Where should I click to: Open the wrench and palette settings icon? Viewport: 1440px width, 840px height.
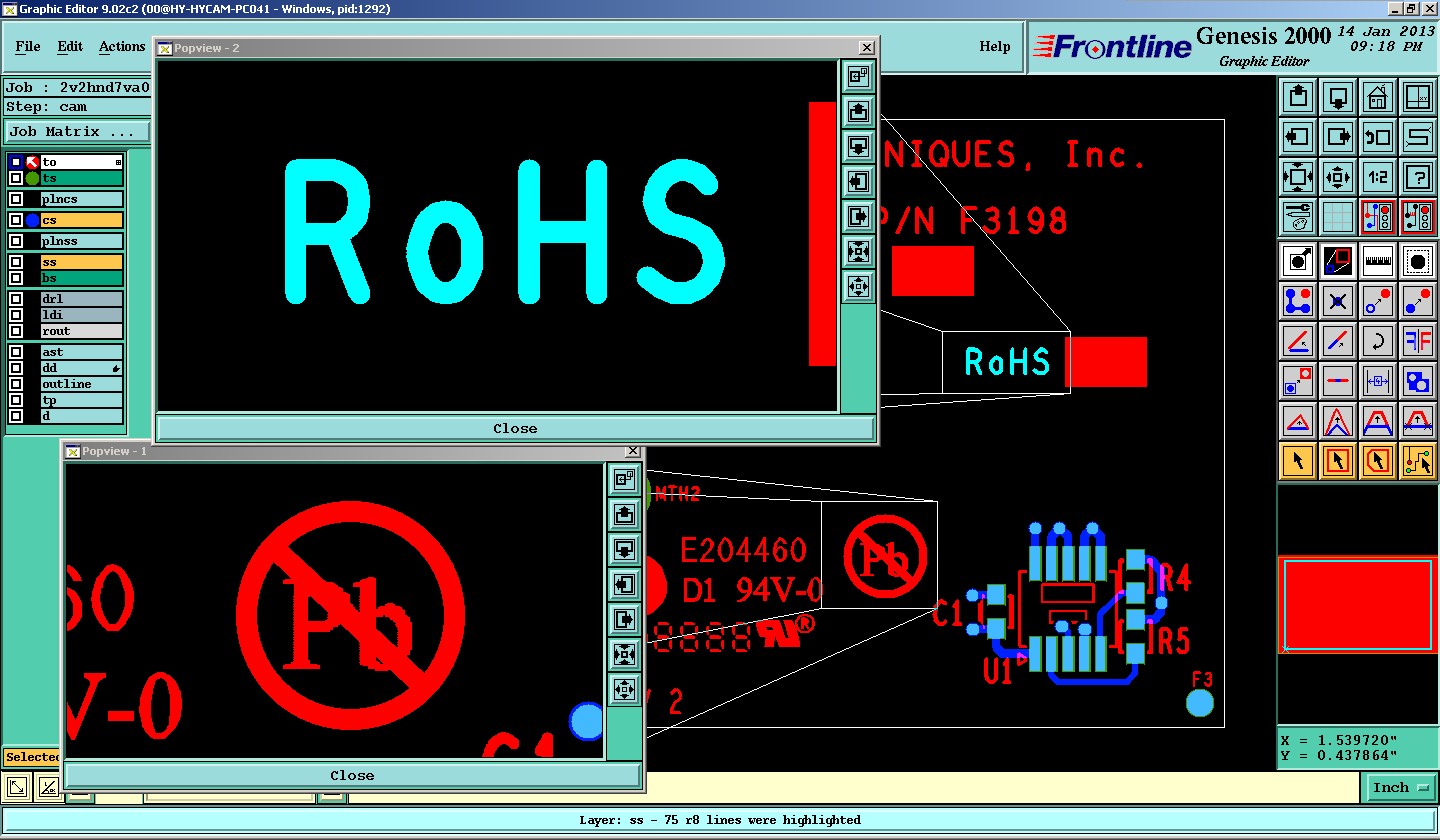1298,217
